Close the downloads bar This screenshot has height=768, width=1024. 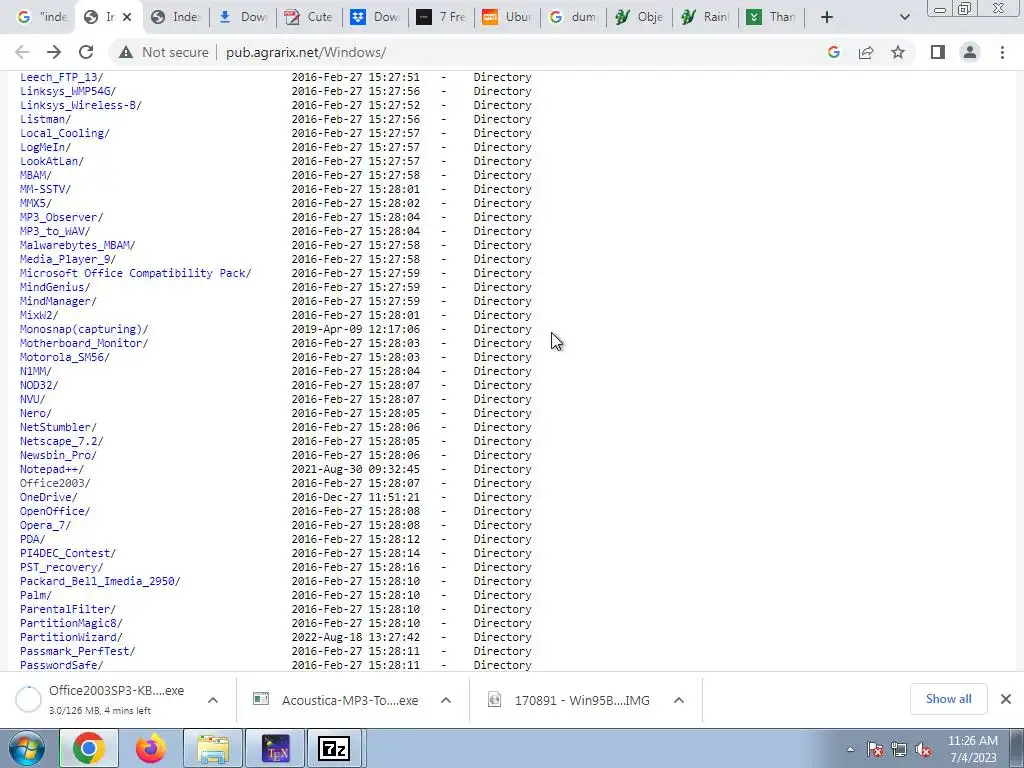tap(1006, 699)
